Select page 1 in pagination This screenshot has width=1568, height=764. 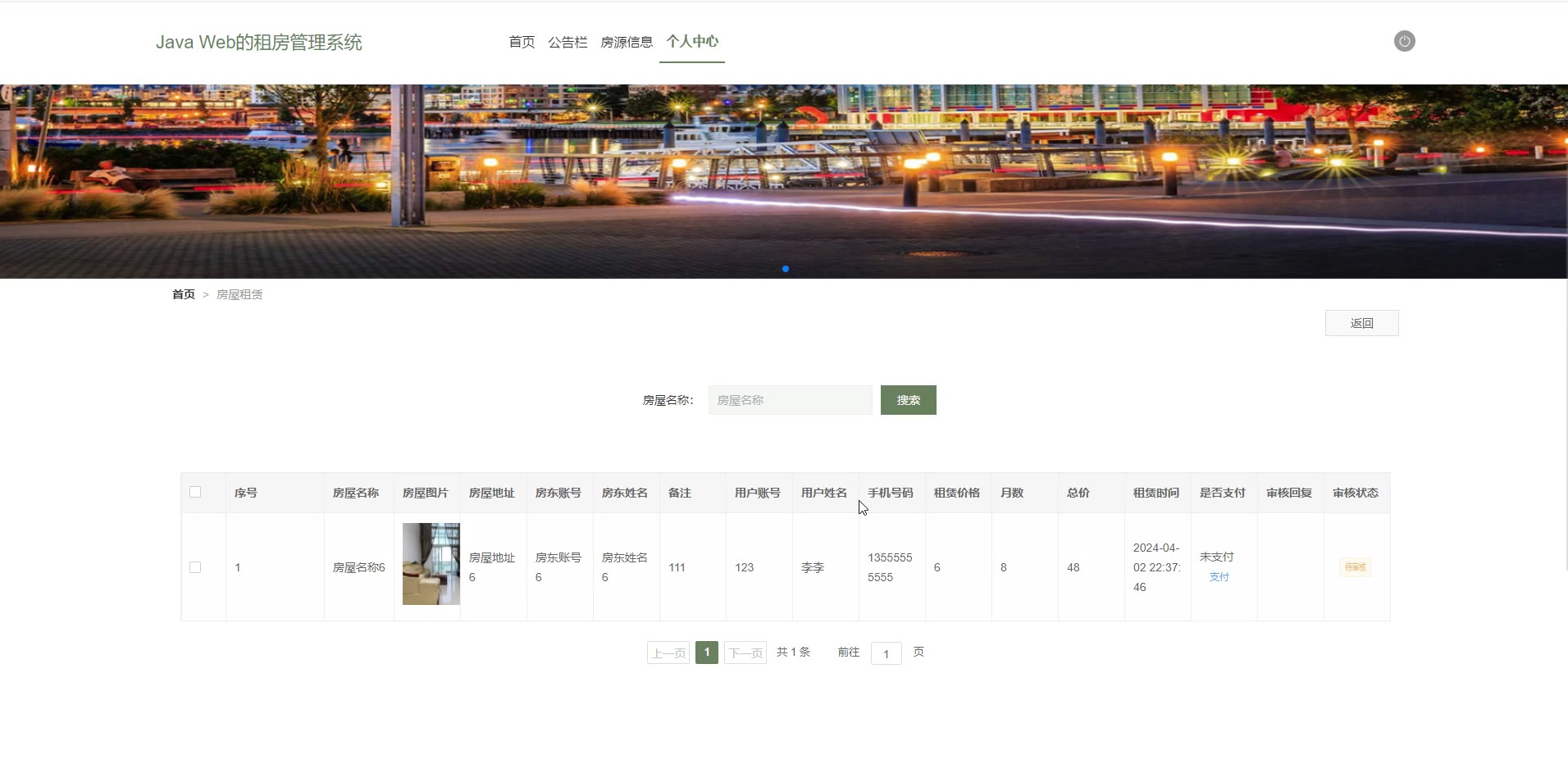coord(707,653)
